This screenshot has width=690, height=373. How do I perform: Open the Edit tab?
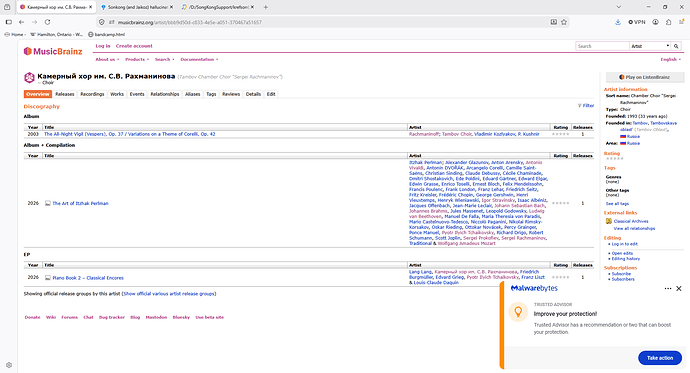[x=271, y=94]
